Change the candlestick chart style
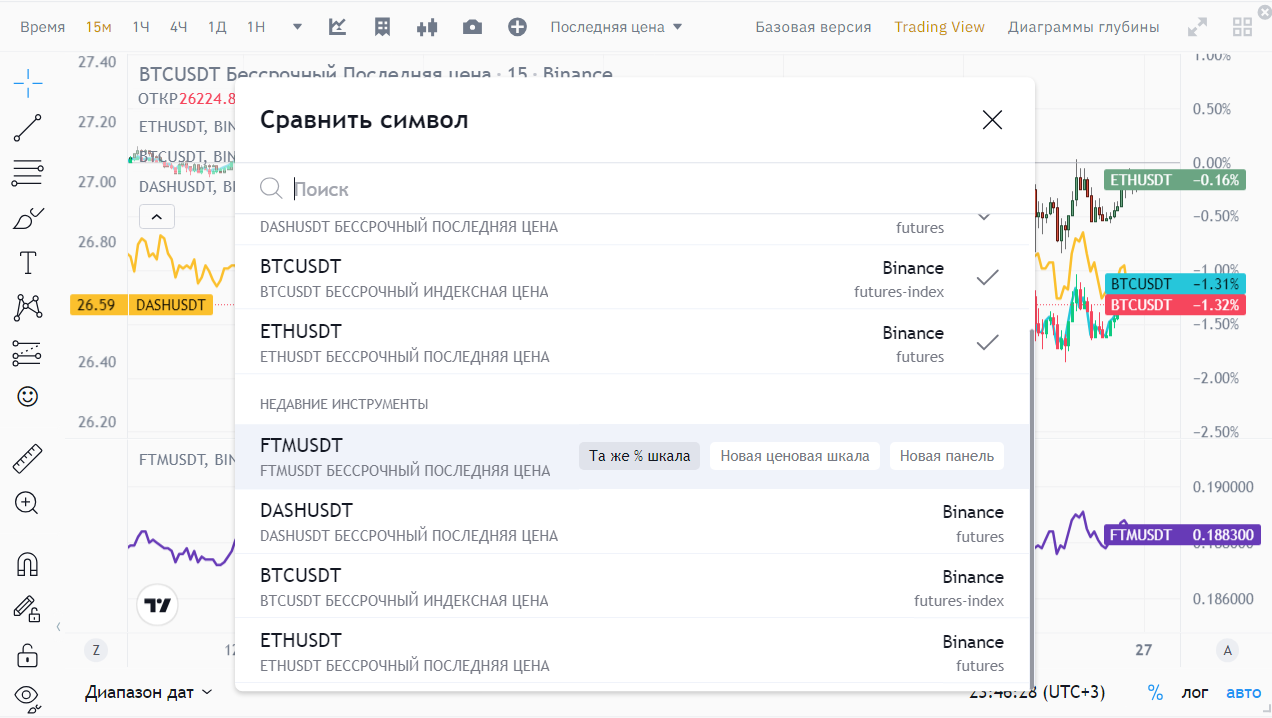The width and height of the screenshot is (1272, 718). click(427, 27)
